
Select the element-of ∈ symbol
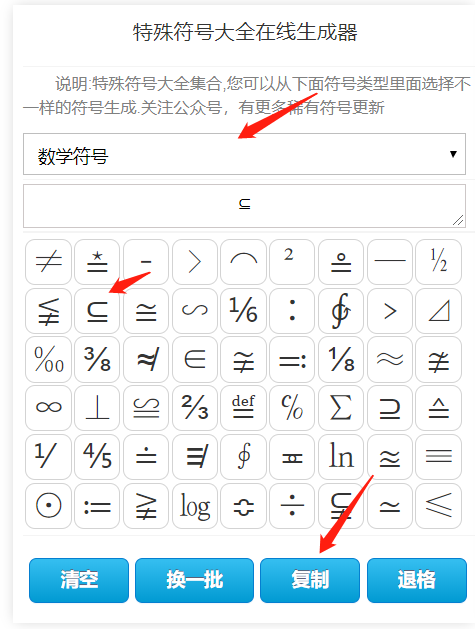tap(195, 359)
